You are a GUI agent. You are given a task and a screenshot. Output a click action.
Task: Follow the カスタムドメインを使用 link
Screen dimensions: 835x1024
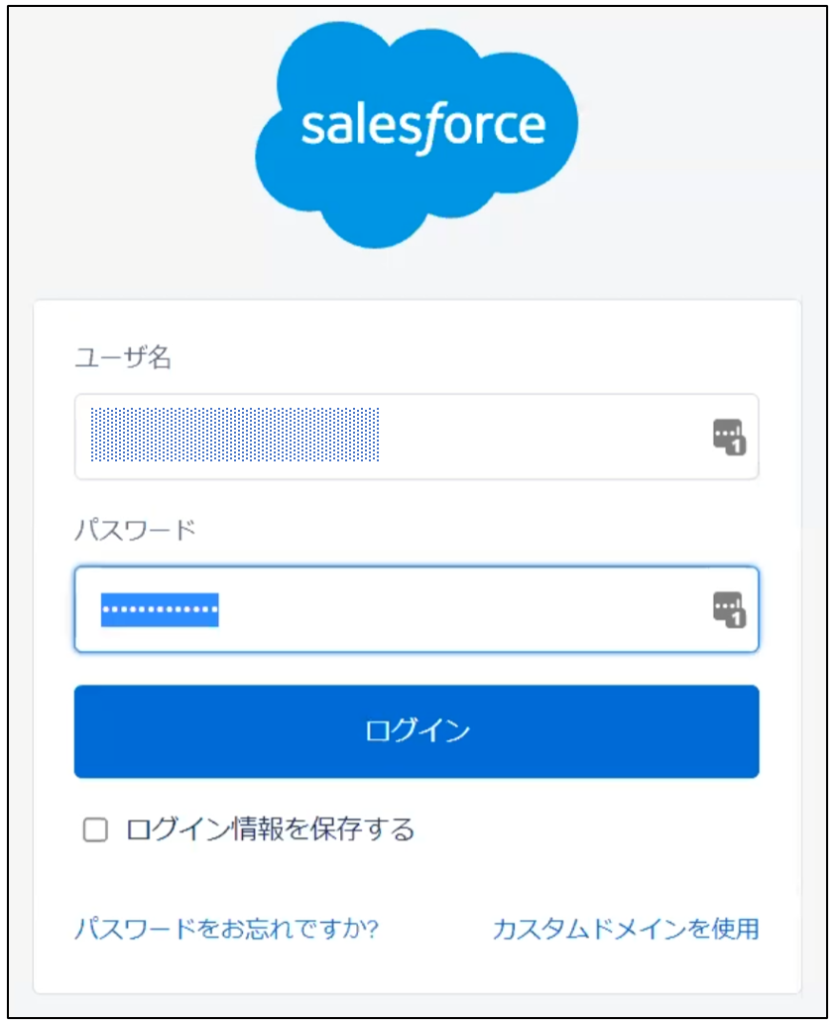[x=626, y=929]
